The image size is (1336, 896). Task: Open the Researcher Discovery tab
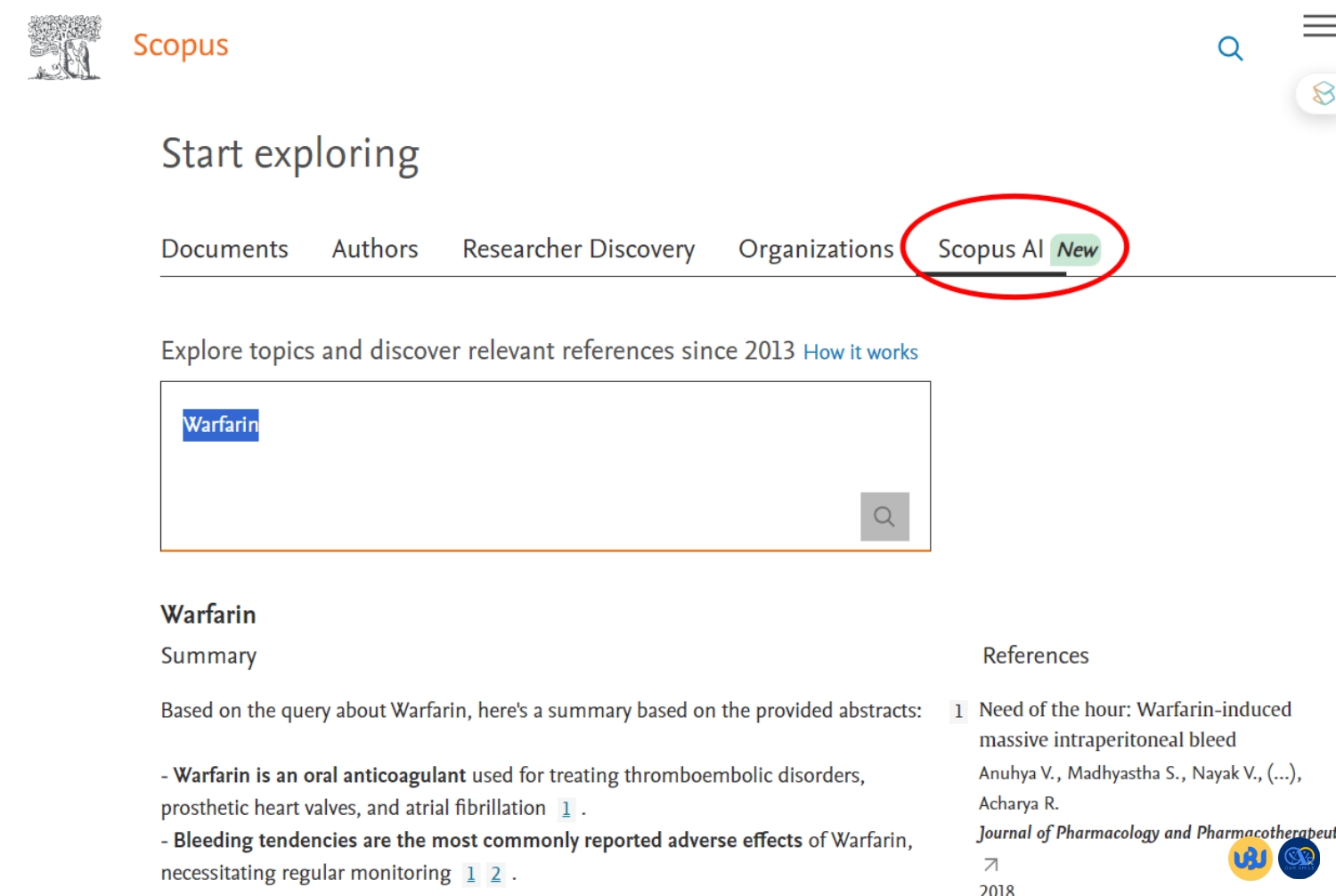point(578,249)
